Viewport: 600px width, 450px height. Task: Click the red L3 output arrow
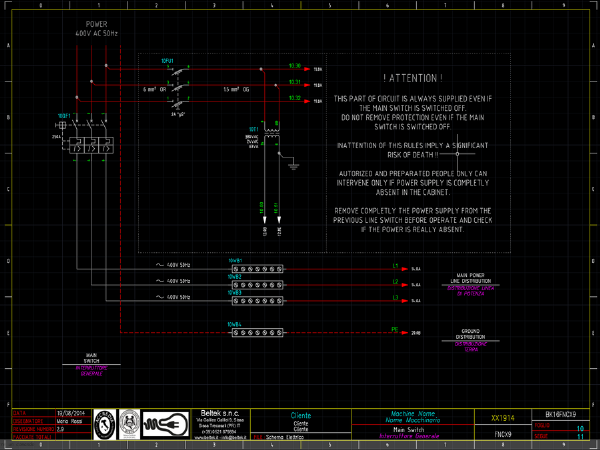coord(405,301)
